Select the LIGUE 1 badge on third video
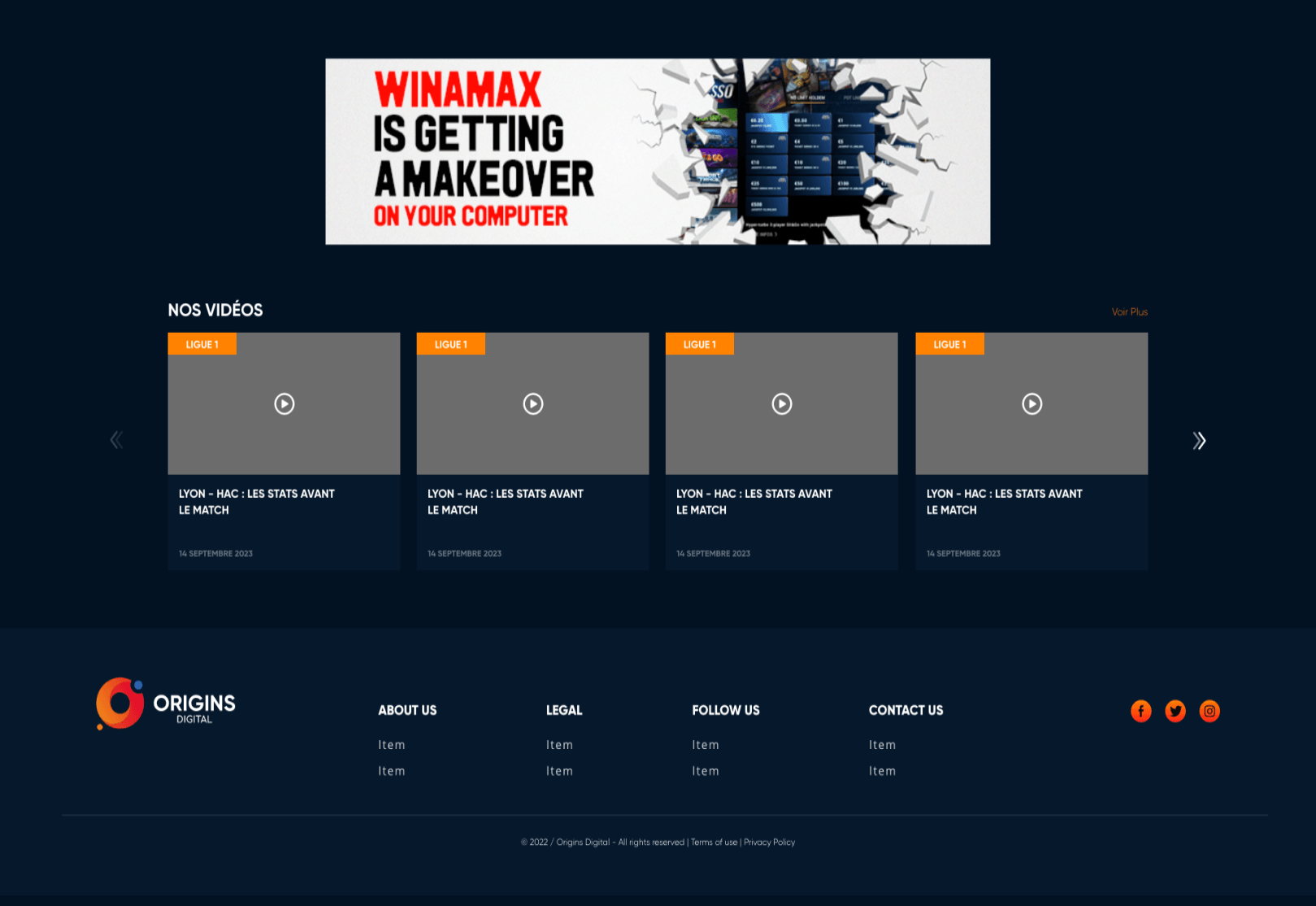The height and width of the screenshot is (906, 1316). 700,343
